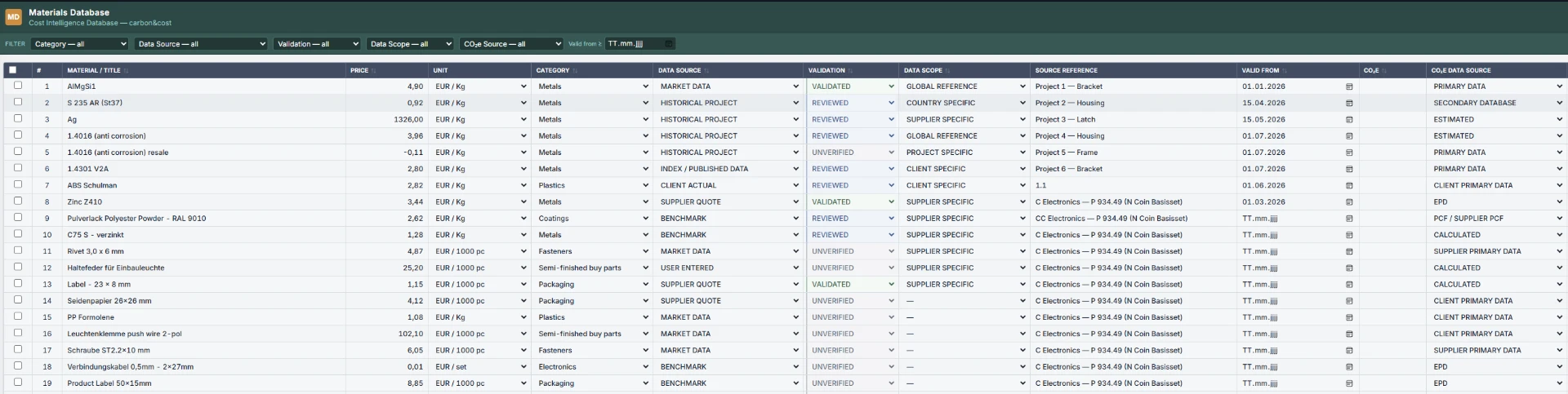Image resolution: width=1568 pixels, height=394 pixels.
Task: Open calendar for 1.4016 (anti corrosion) row
Action: coord(1349,136)
